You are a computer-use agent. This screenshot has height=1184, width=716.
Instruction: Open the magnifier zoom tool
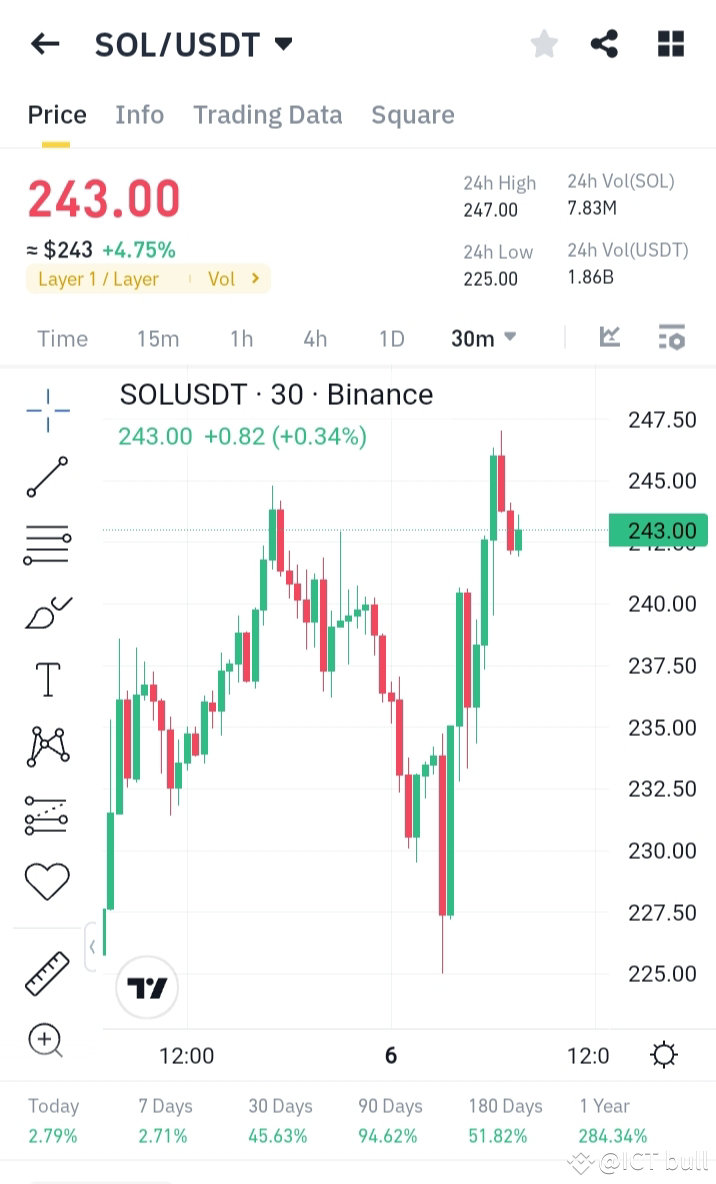pyautogui.click(x=46, y=1040)
